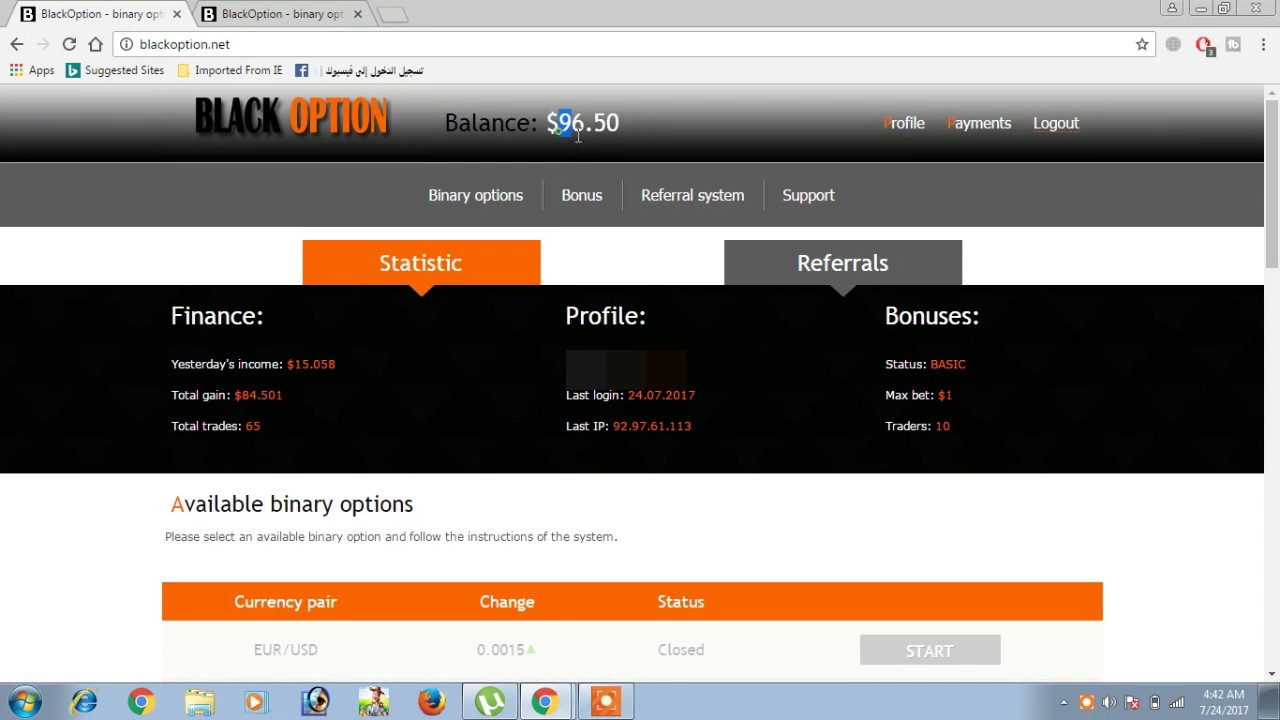Open Suggested Sites bookmark
1280x720 pixels.
coord(115,70)
